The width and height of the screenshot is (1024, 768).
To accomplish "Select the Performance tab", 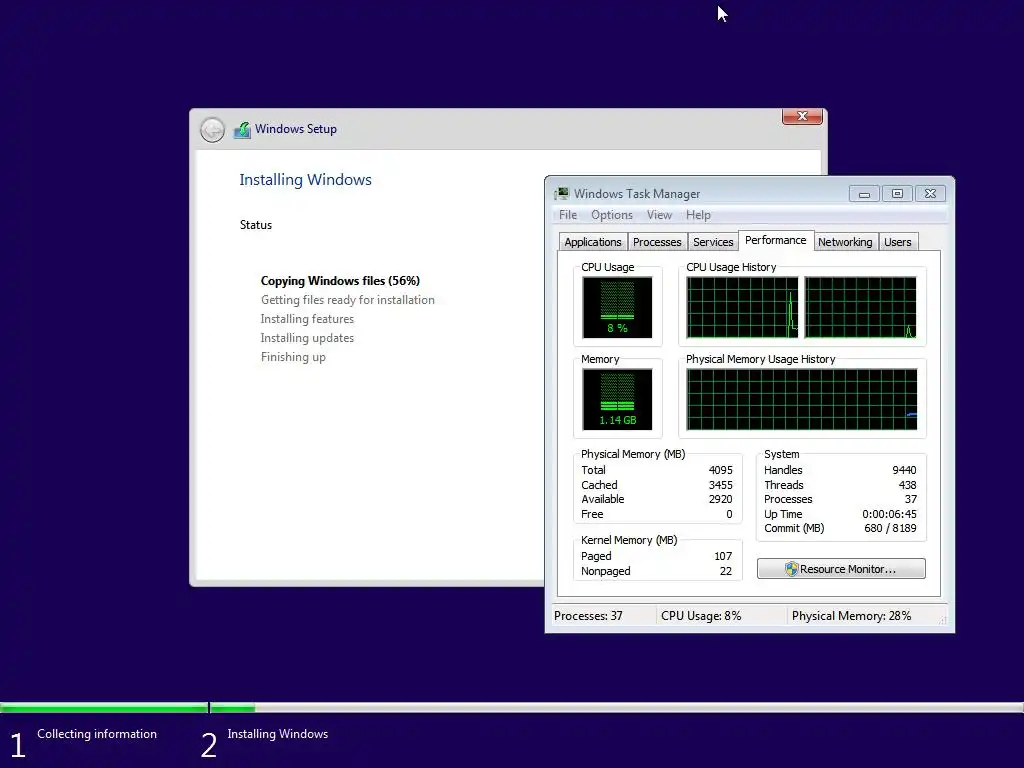I will (x=776, y=240).
